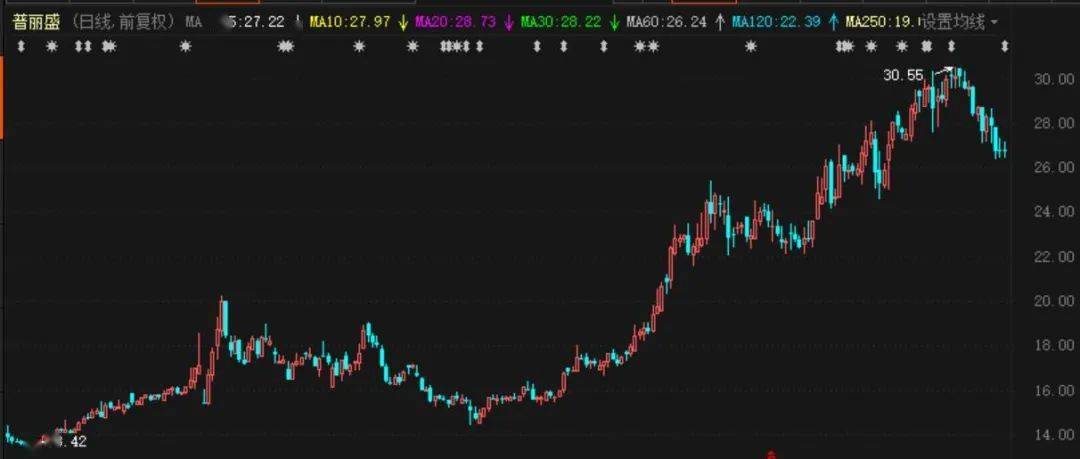Click the first info marker above the chart
The height and width of the screenshot is (459, 1080).
(x=21, y=47)
